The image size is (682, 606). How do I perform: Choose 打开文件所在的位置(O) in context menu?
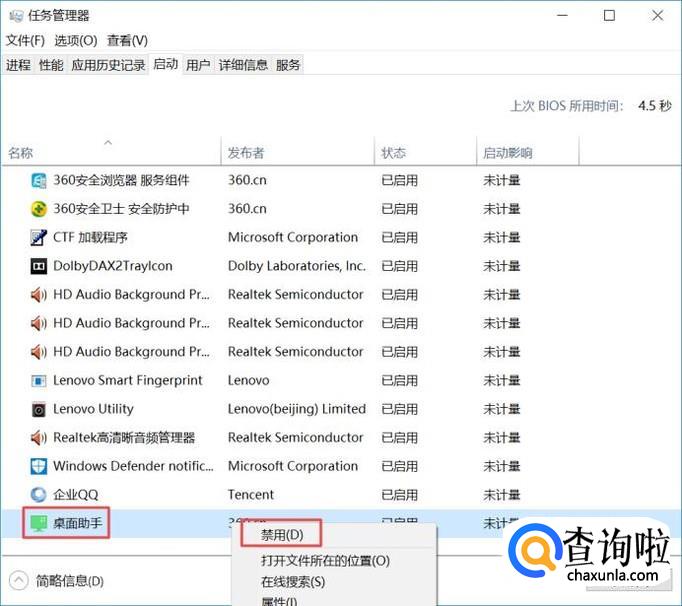pyautogui.click(x=325, y=560)
